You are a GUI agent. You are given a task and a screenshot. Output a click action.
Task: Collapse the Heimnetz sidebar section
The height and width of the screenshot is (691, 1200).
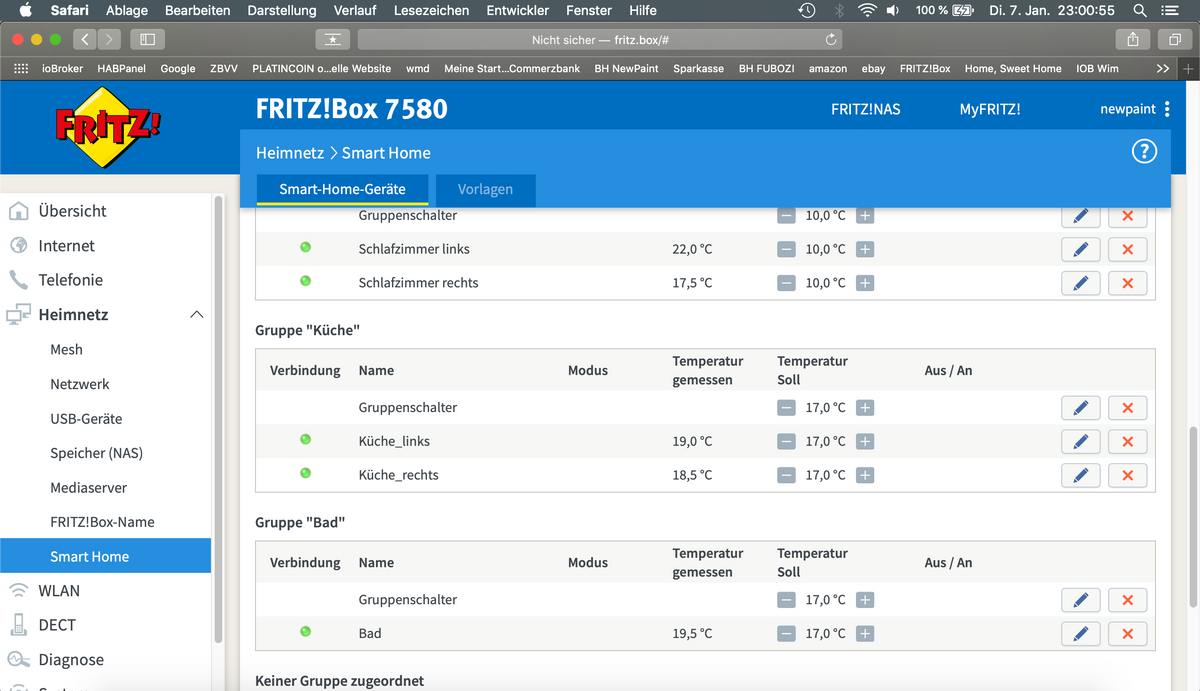197,314
